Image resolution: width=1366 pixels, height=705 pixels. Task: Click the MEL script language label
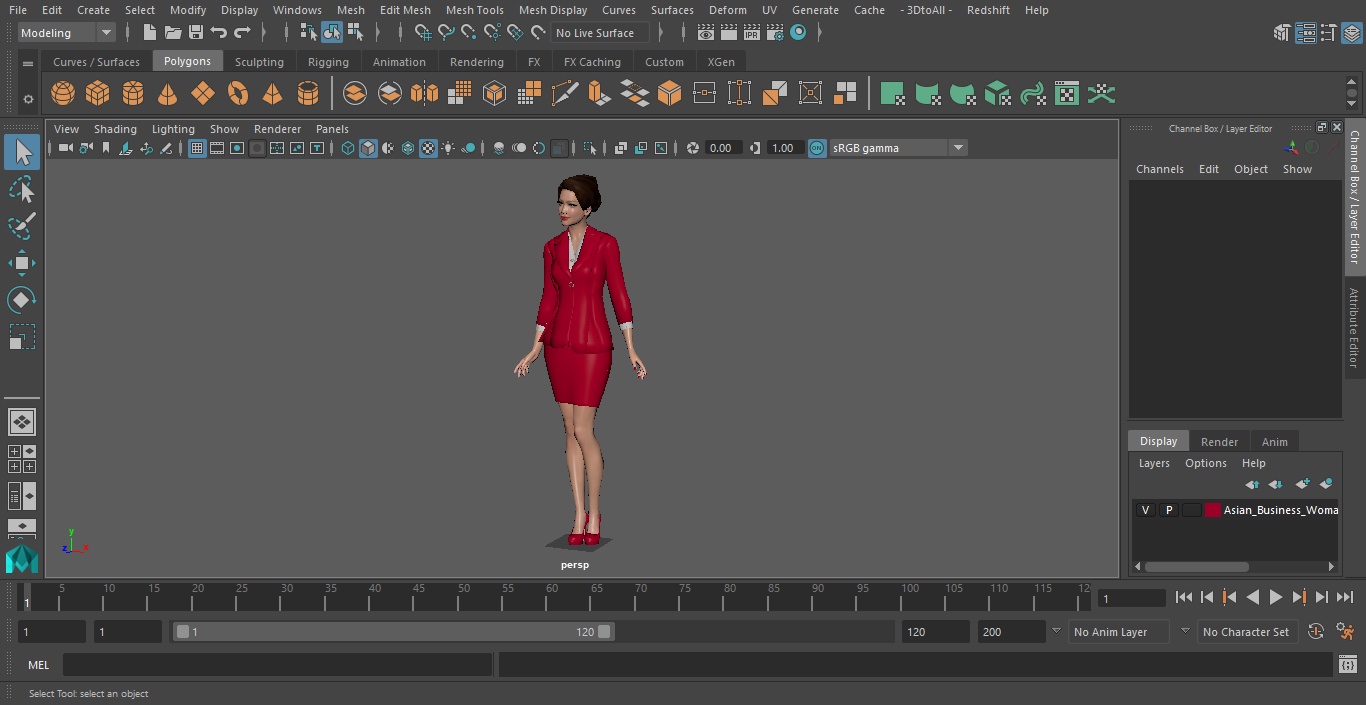point(39,665)
